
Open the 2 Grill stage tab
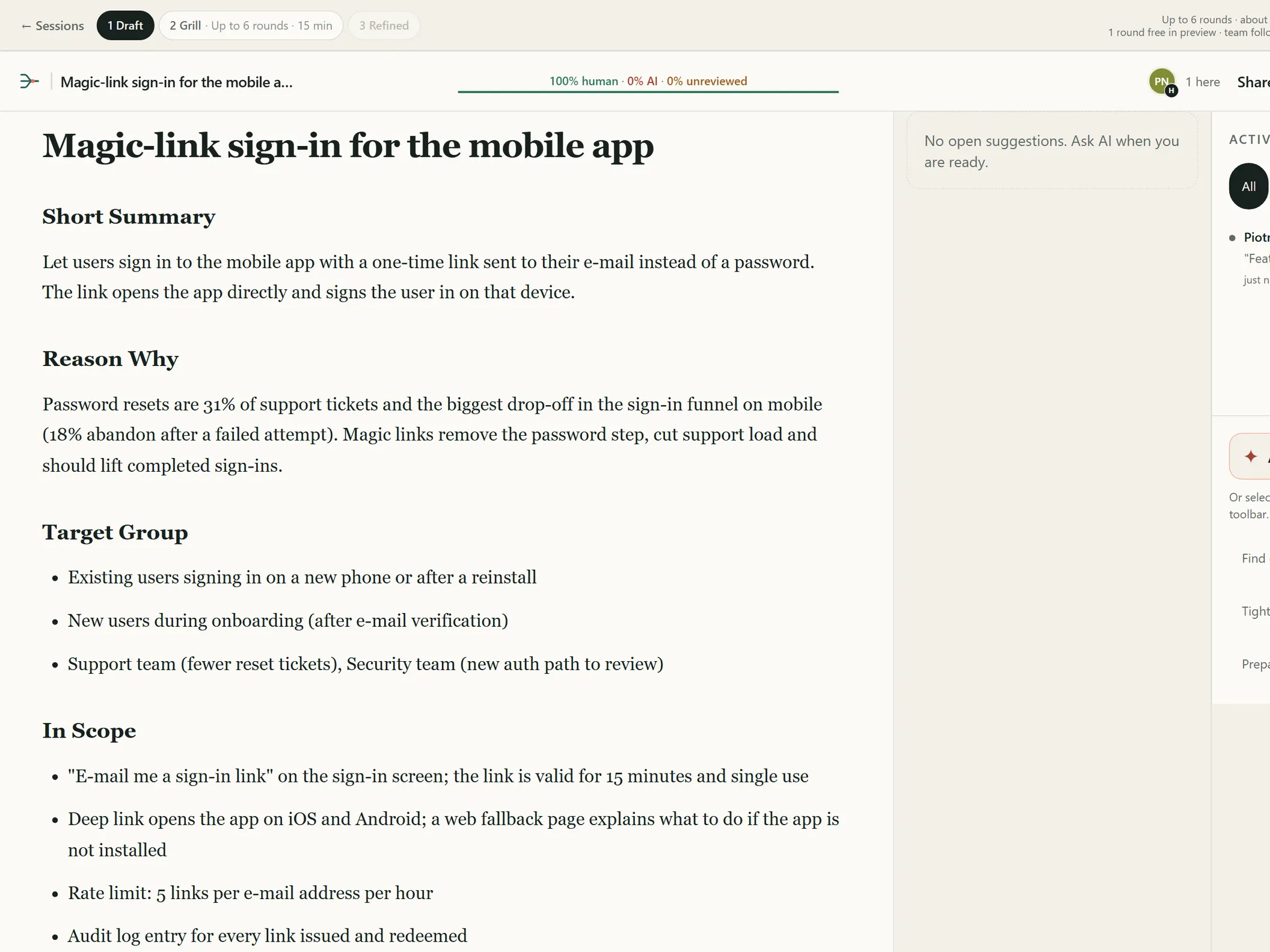[x=251, y=26]
